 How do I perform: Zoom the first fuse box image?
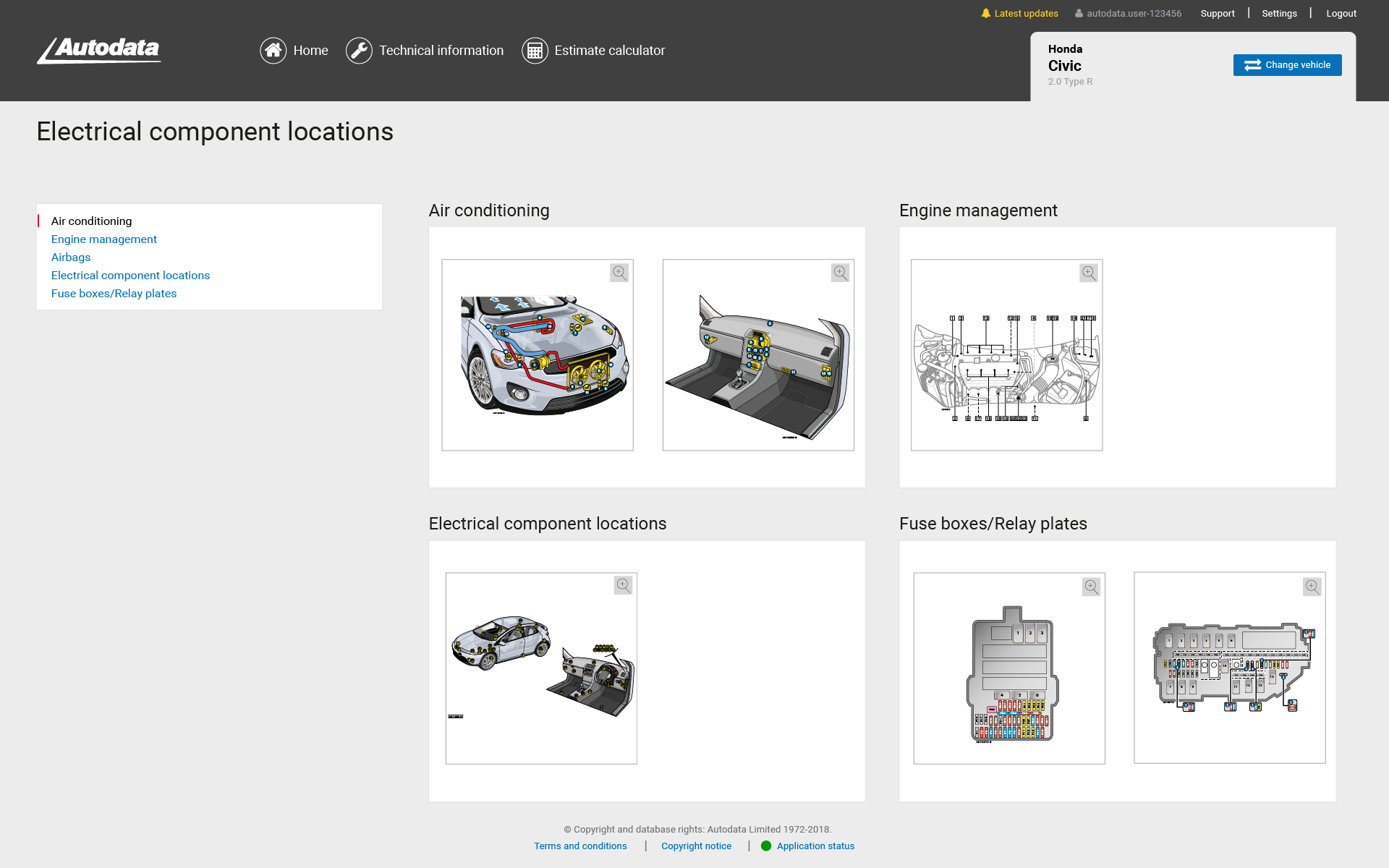point(1092,587)
